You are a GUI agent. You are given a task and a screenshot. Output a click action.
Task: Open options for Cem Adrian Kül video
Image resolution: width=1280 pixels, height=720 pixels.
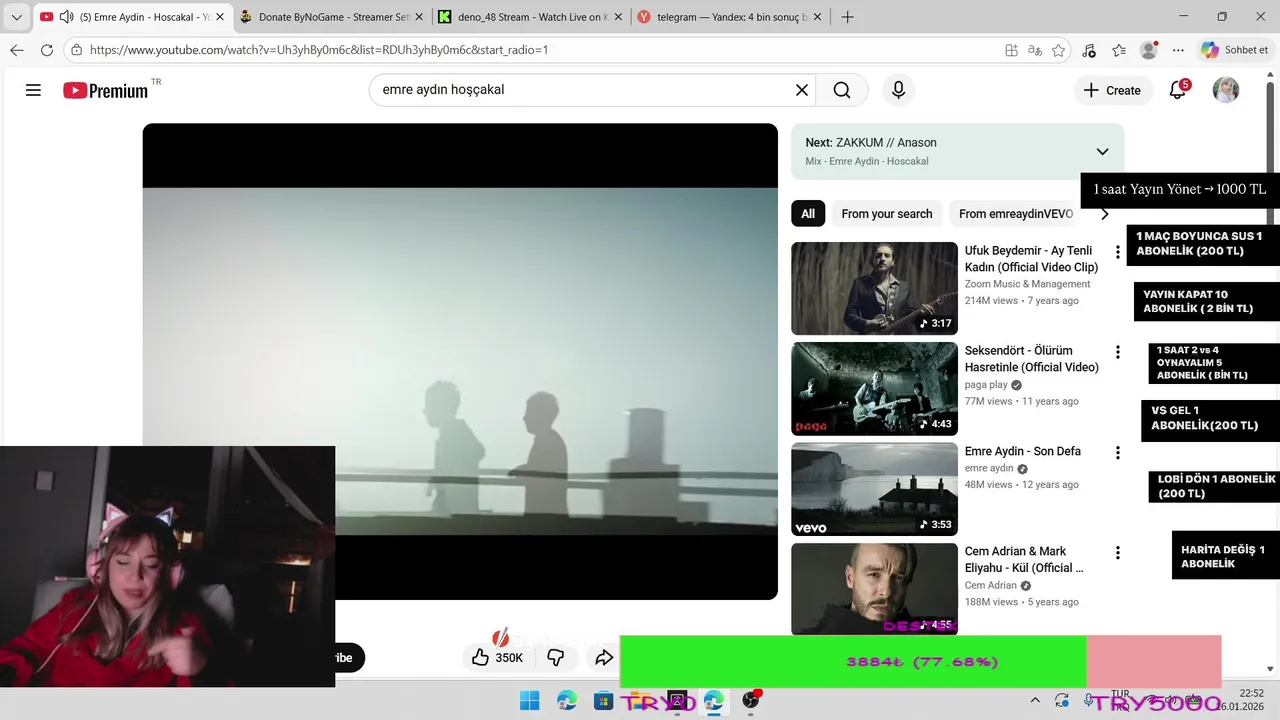[x=1118, y=552]
